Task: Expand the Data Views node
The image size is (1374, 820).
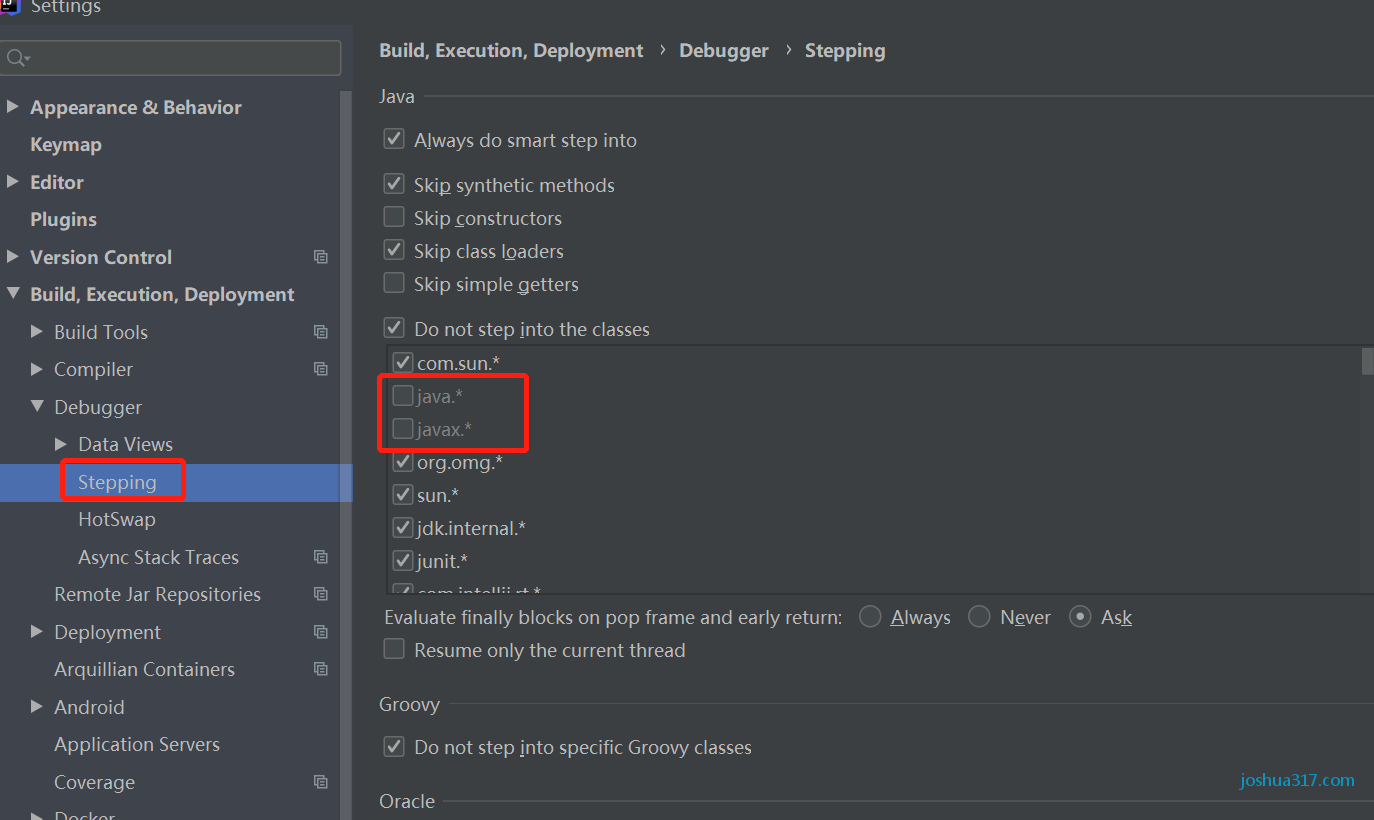Action: coord(60,444)
